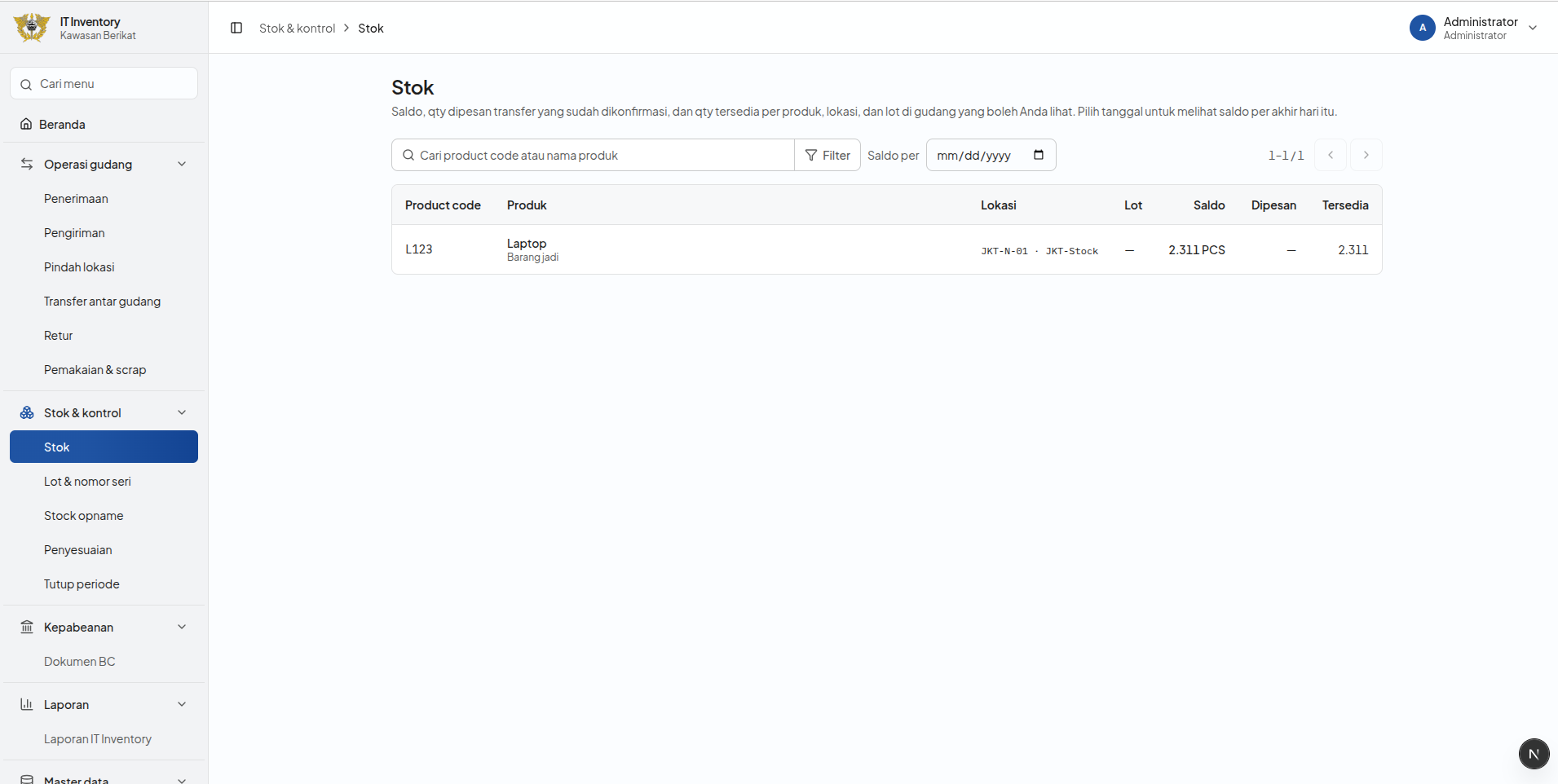This screenshot has width=1558, height=784.
Task: Open Dokumen BC menu item
Action: coord(104,662)
